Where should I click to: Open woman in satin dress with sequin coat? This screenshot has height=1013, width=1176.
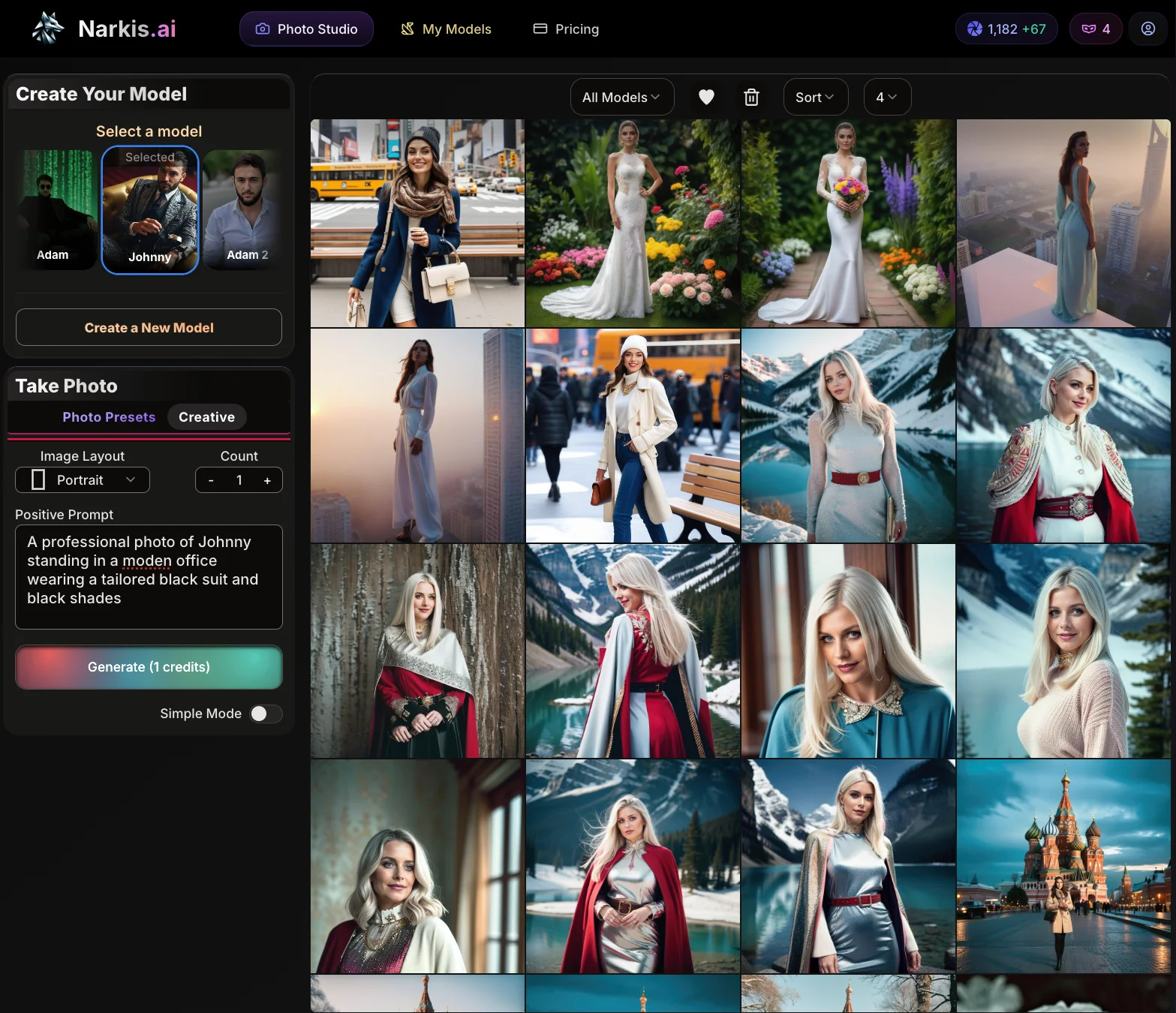[848, 866]
